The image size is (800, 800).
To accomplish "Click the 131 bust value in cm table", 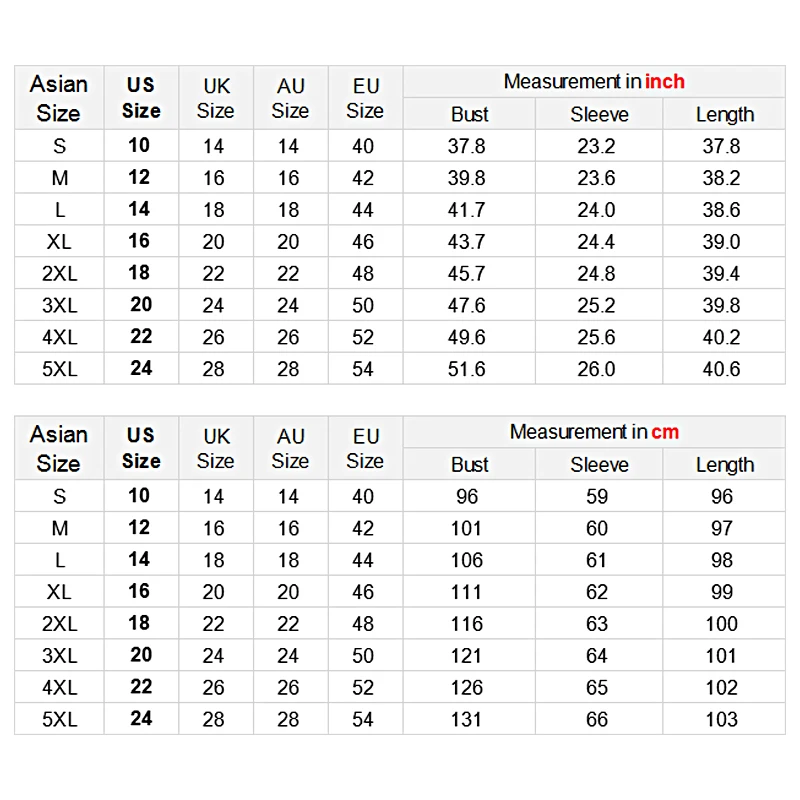I will 467,719.
